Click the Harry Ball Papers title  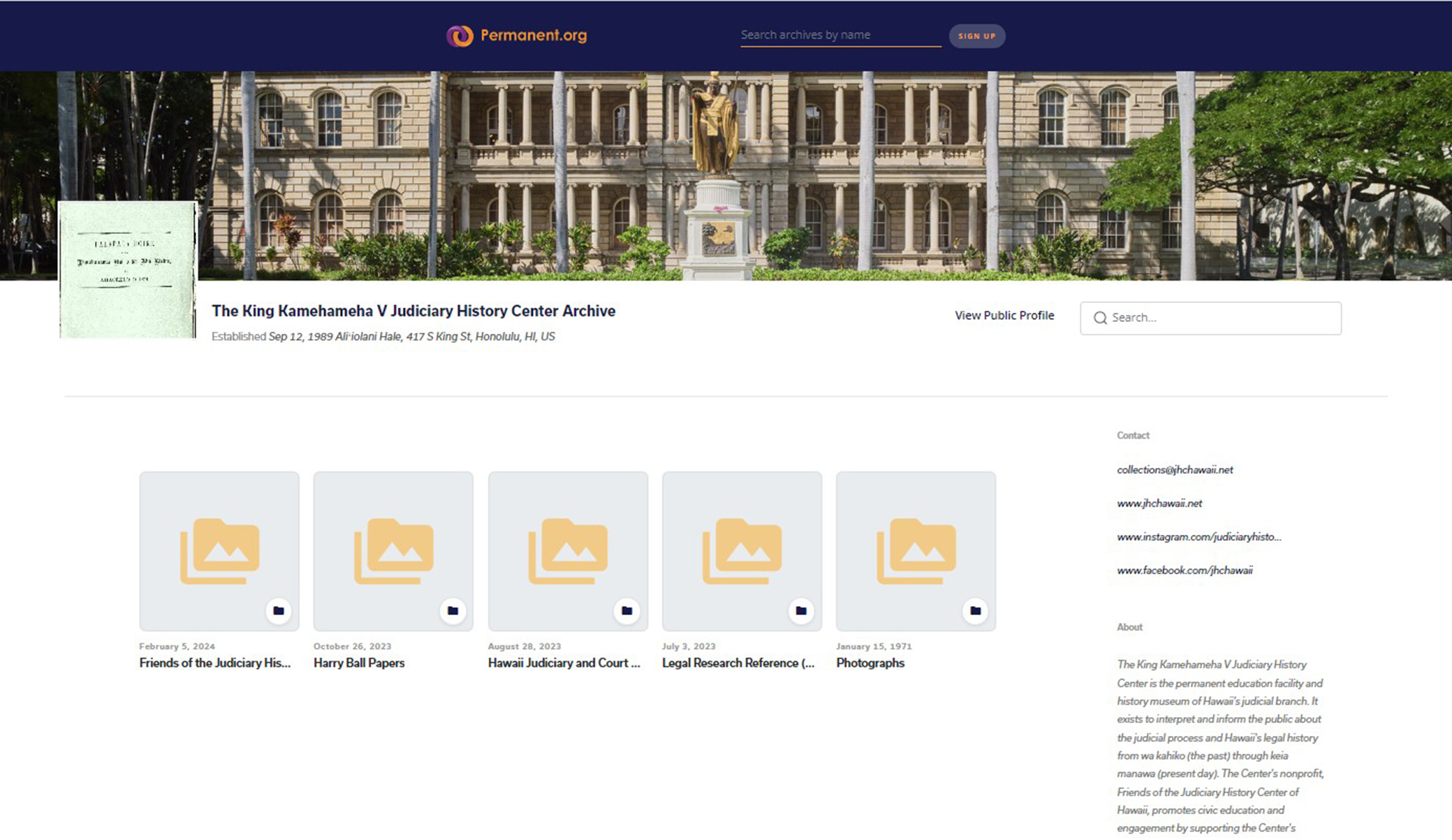click(x=359, y=663)
